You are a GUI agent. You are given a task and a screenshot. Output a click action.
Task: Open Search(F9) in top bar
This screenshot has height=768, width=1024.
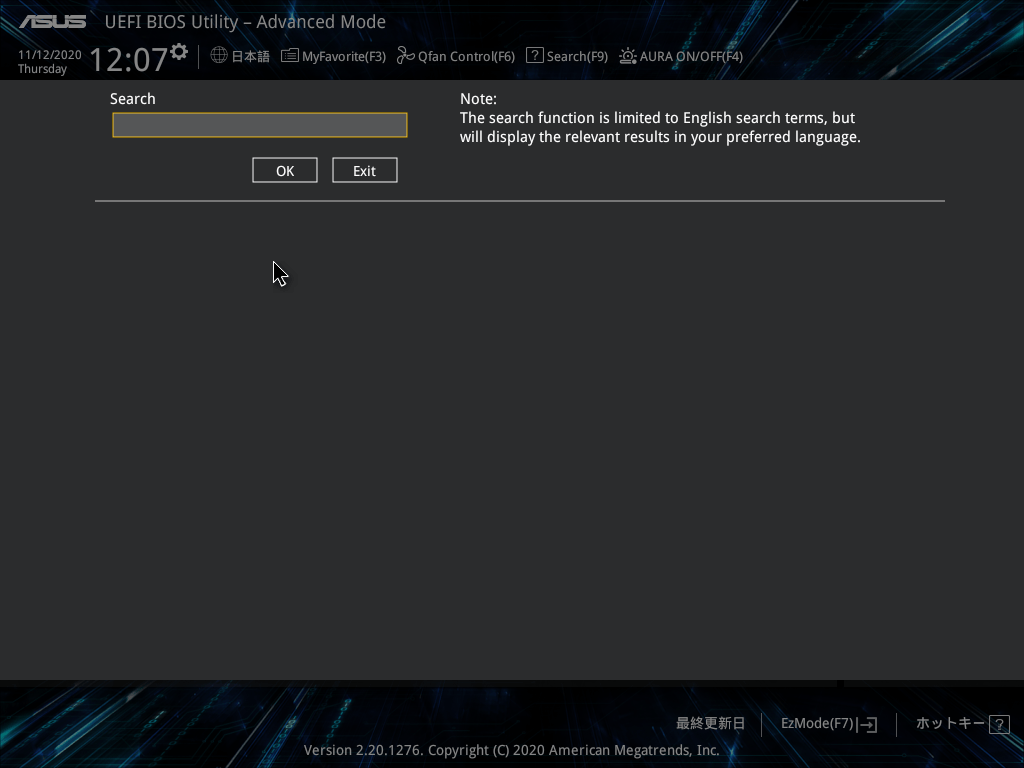click(x=577, y=57)
